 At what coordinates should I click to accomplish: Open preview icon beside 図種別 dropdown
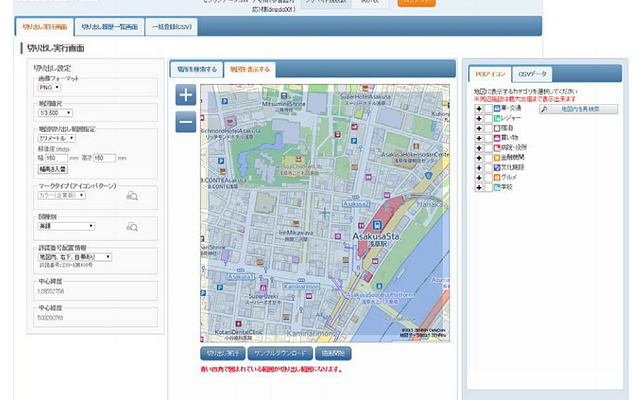pyautogui.click(x=132, y=227)
